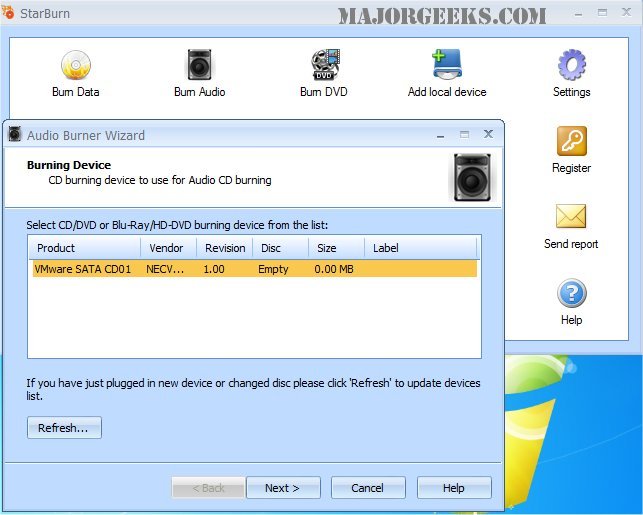Click the Audio Burner Wizard title icon
This screenshot has height=515, width=643.
coord(15,134)
